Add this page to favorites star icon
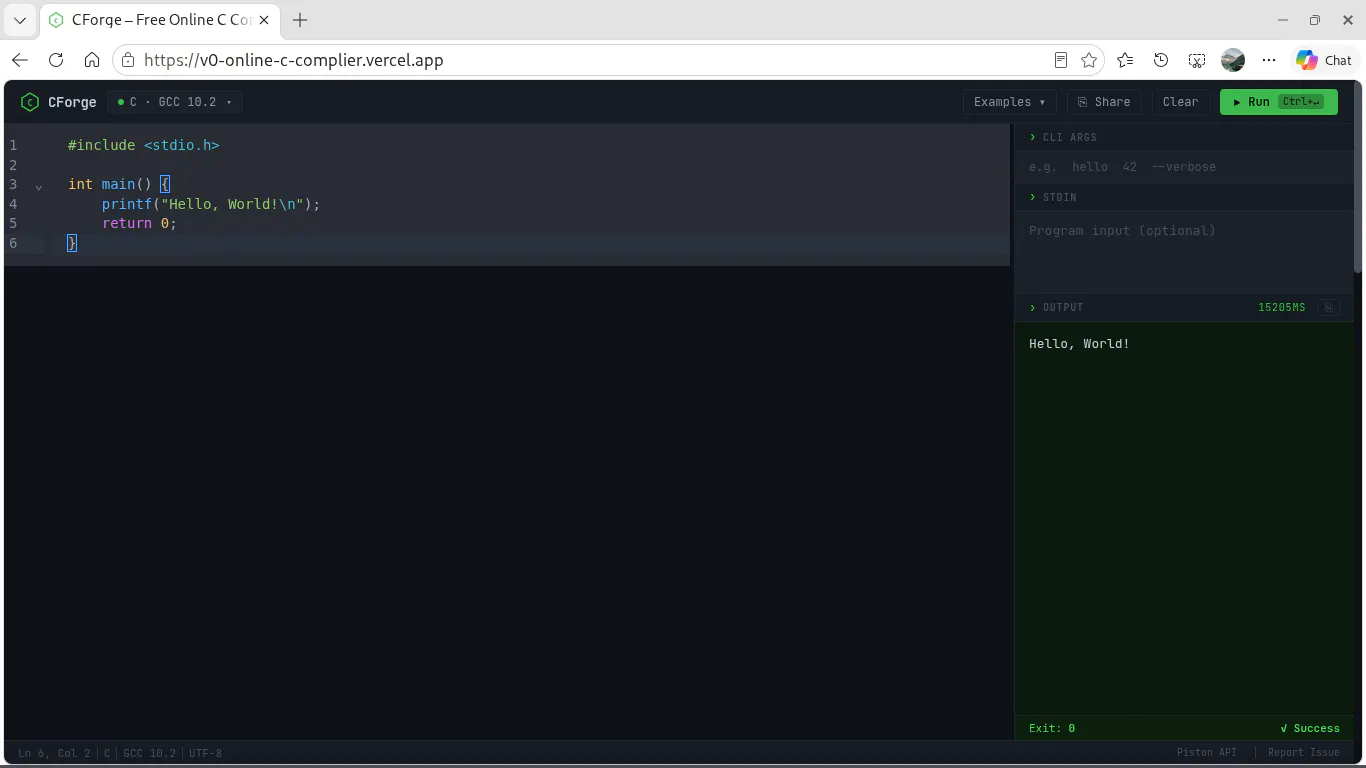 point(1089,60)
